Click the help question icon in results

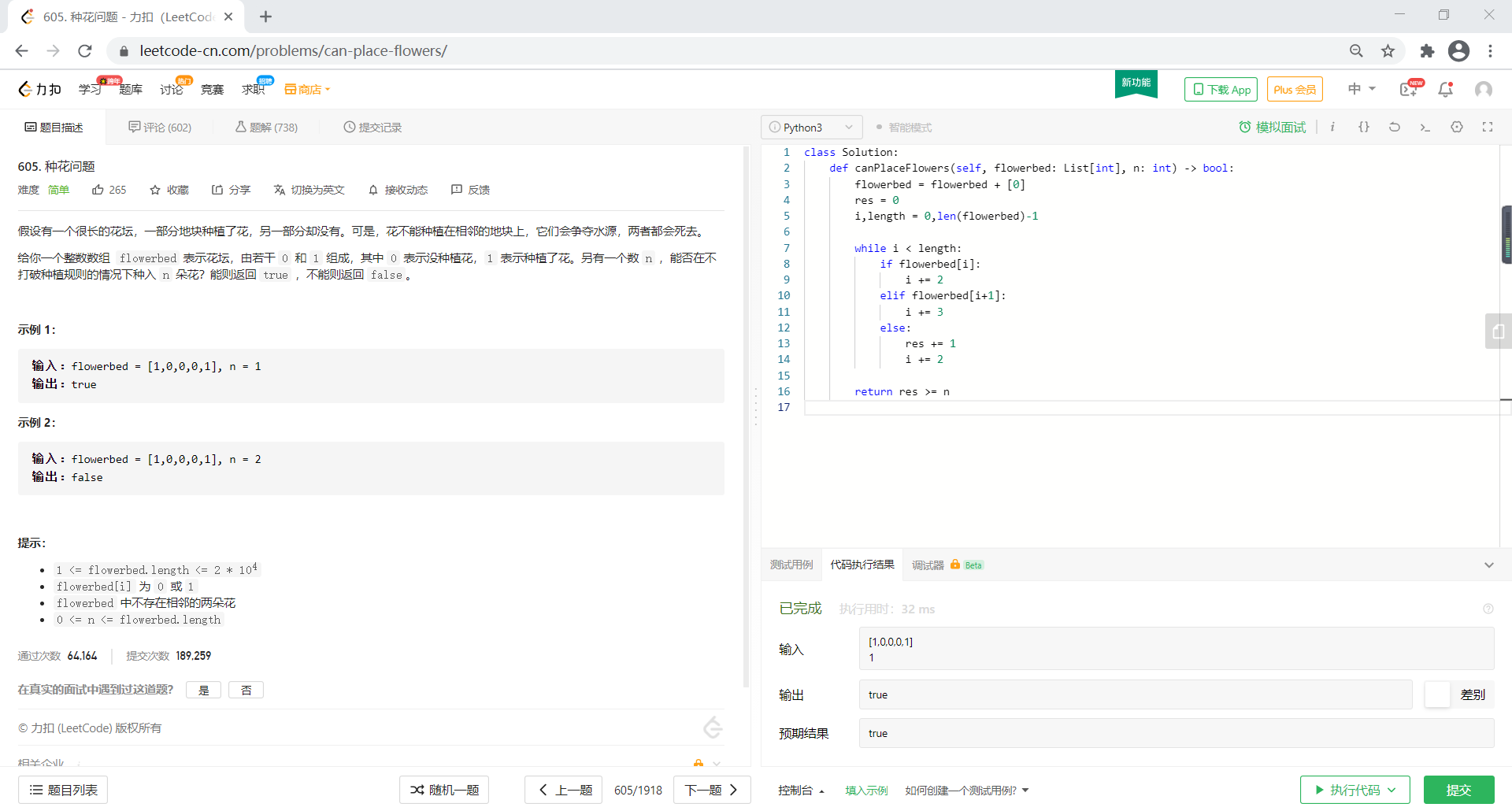click(1488, 609)
